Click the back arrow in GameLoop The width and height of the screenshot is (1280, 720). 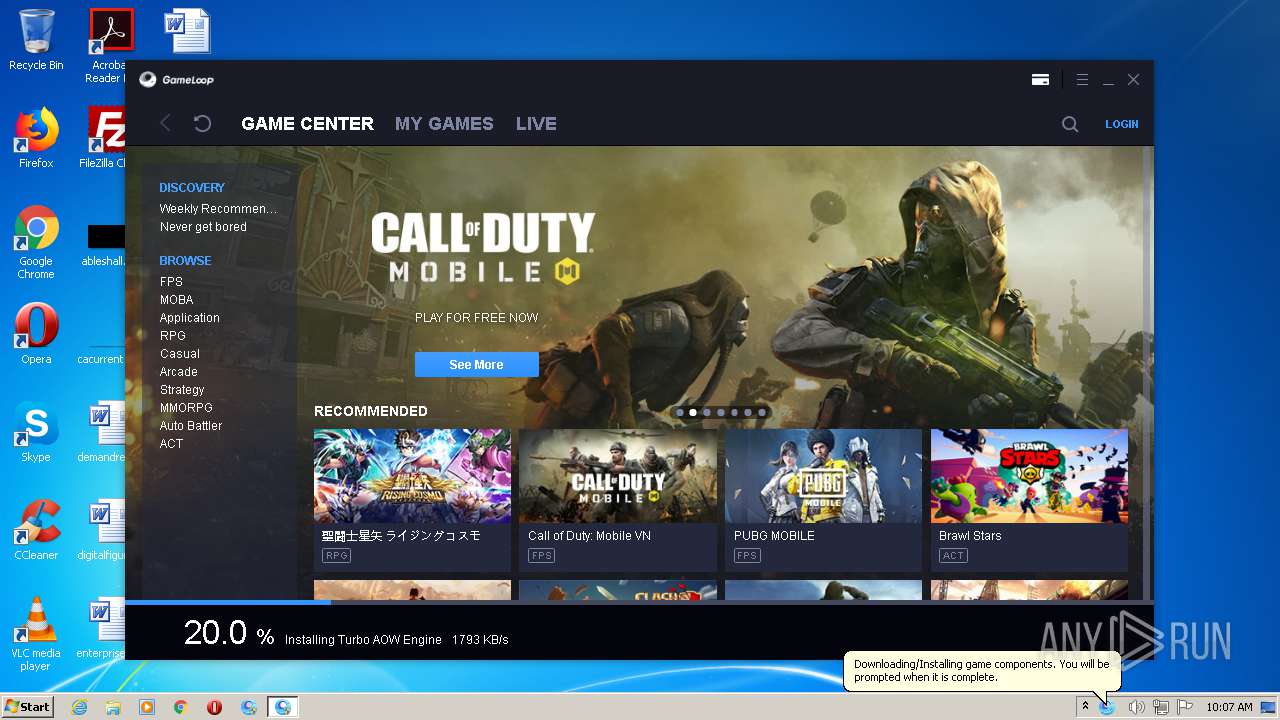(x=165, y=123)
